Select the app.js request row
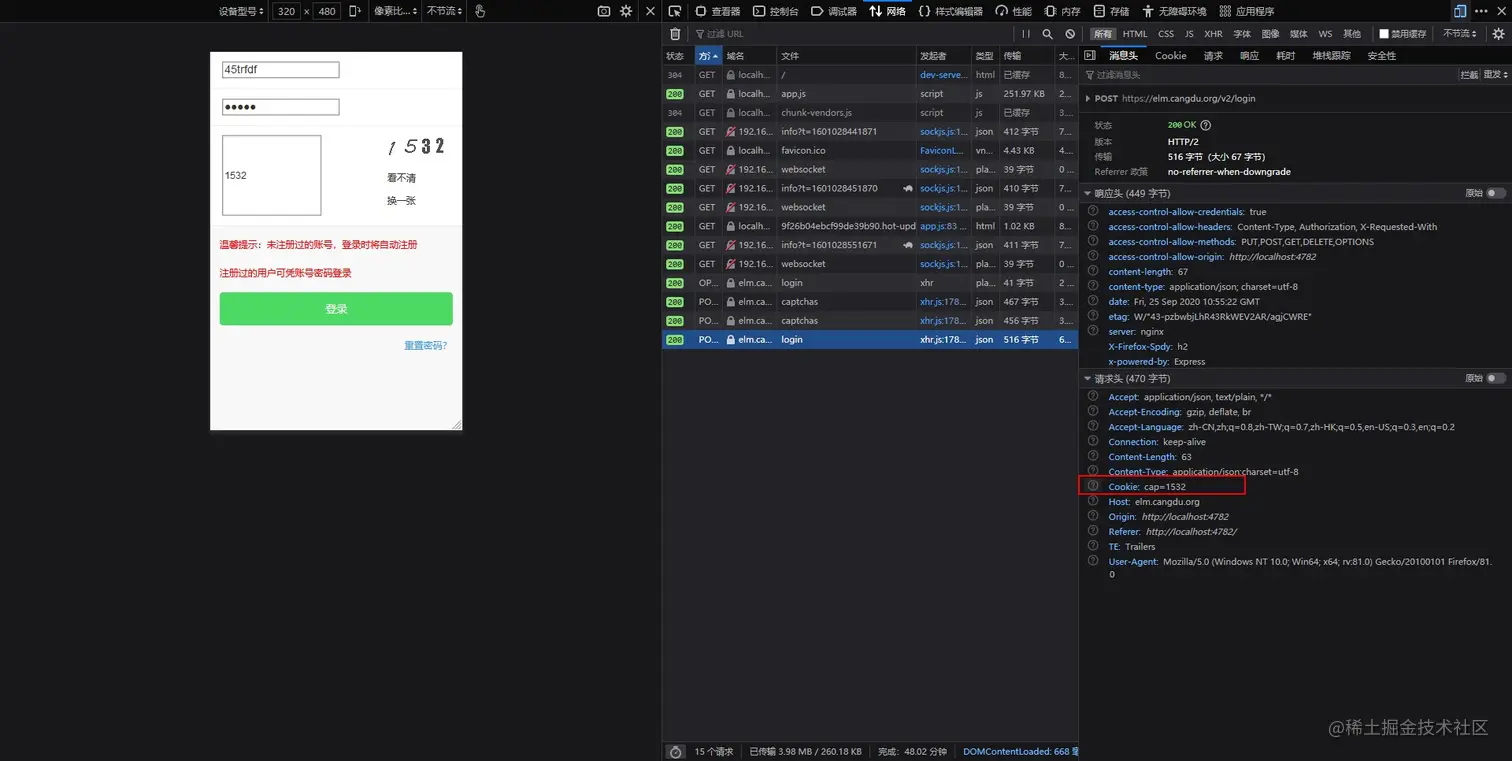This screenshot has height=761, width=1512. point(870,94)
